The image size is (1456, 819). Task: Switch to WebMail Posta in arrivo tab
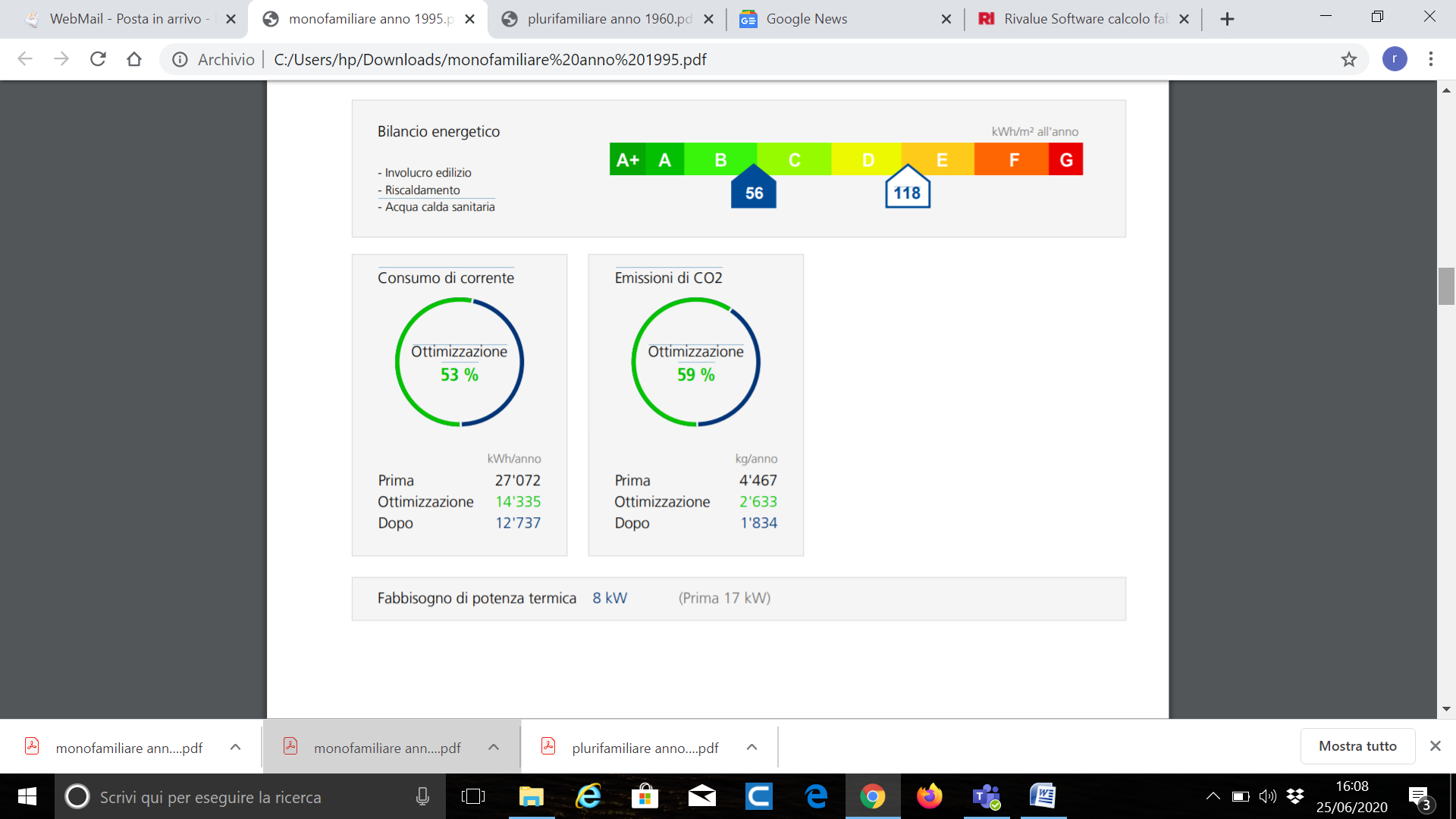click(x=125, y=19)
